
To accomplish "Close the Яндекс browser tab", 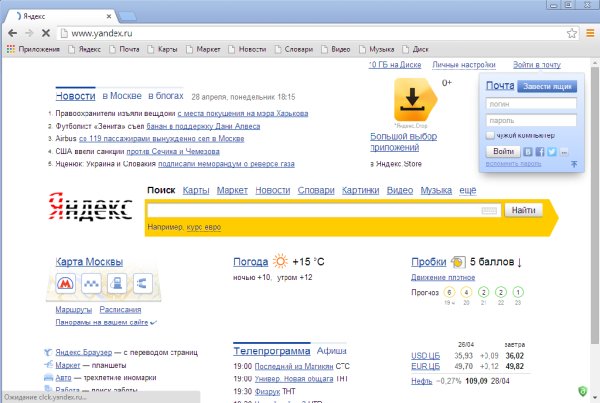I will pos(109,16).
